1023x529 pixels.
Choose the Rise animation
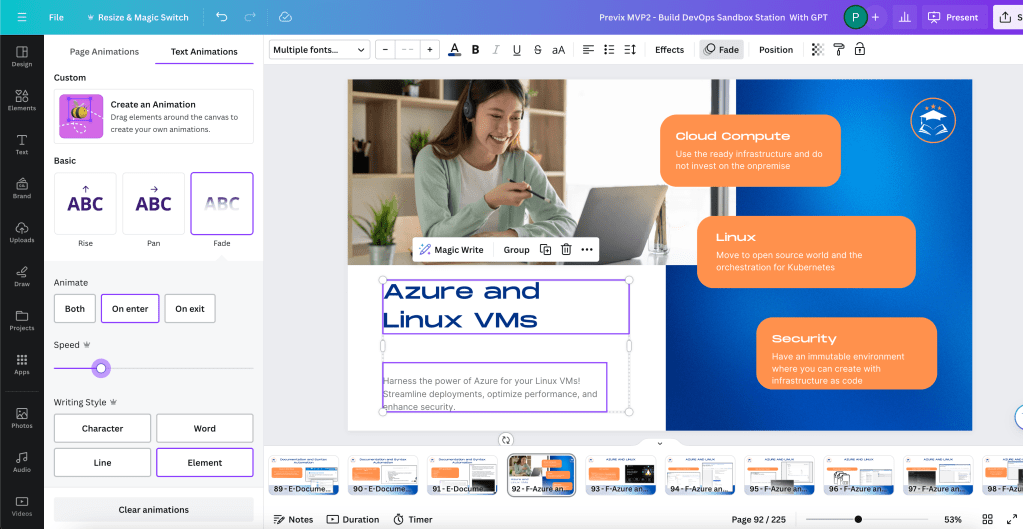tap(85, 204)
